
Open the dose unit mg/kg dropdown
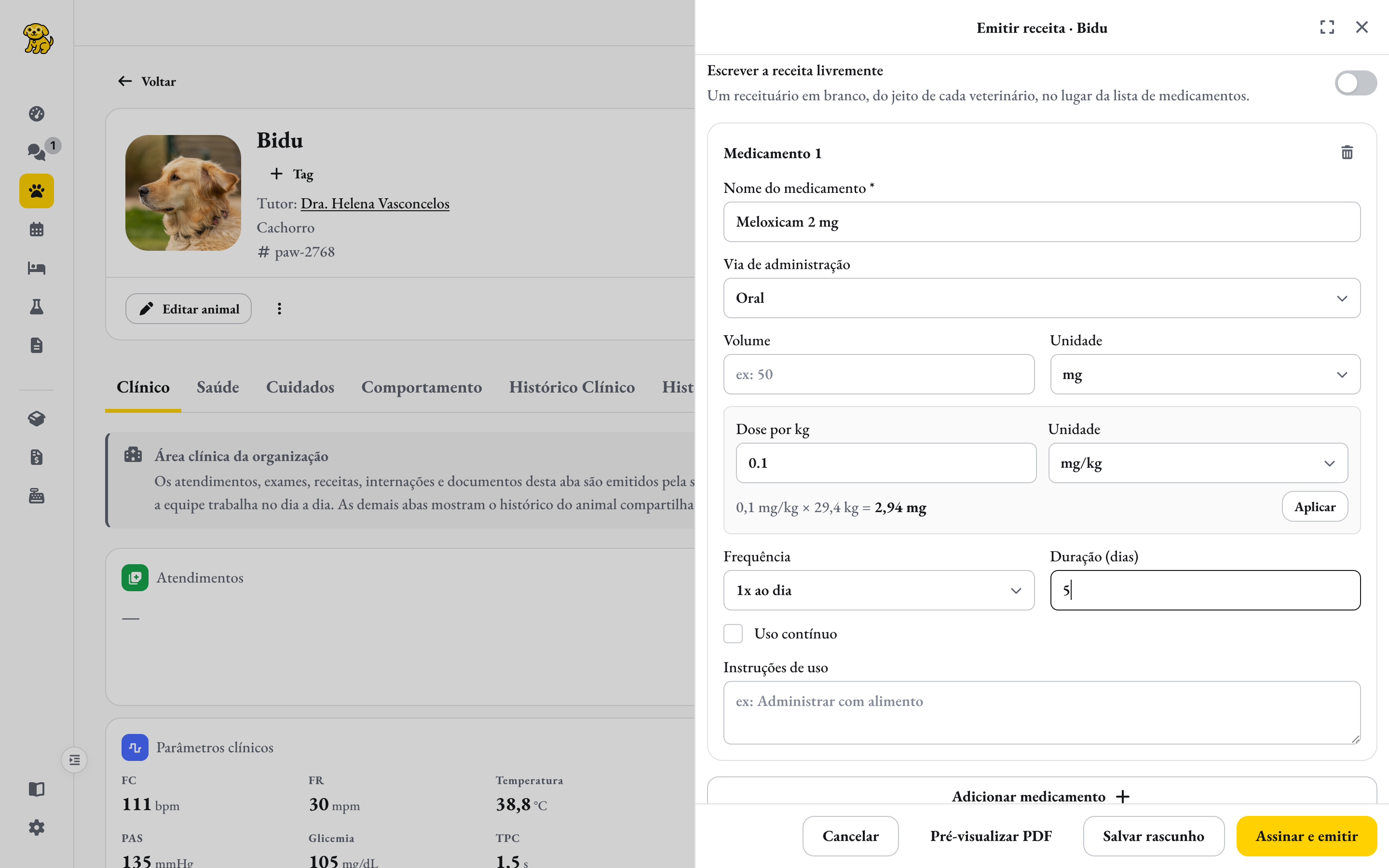(1198, 463)
